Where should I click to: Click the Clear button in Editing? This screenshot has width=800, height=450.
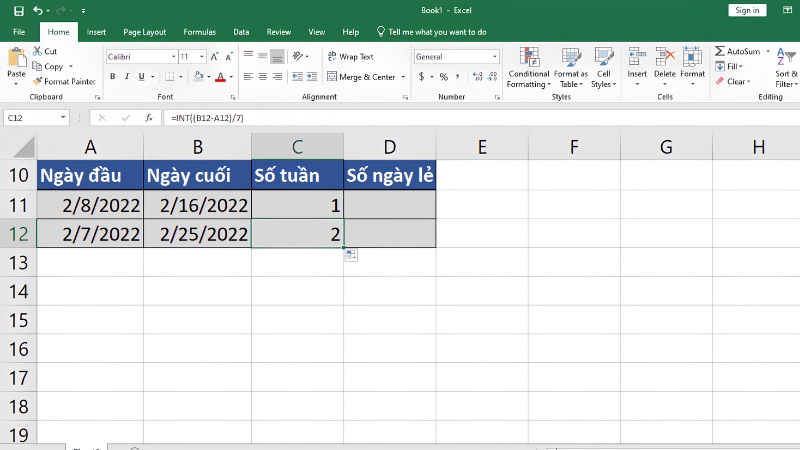[733, 81]
